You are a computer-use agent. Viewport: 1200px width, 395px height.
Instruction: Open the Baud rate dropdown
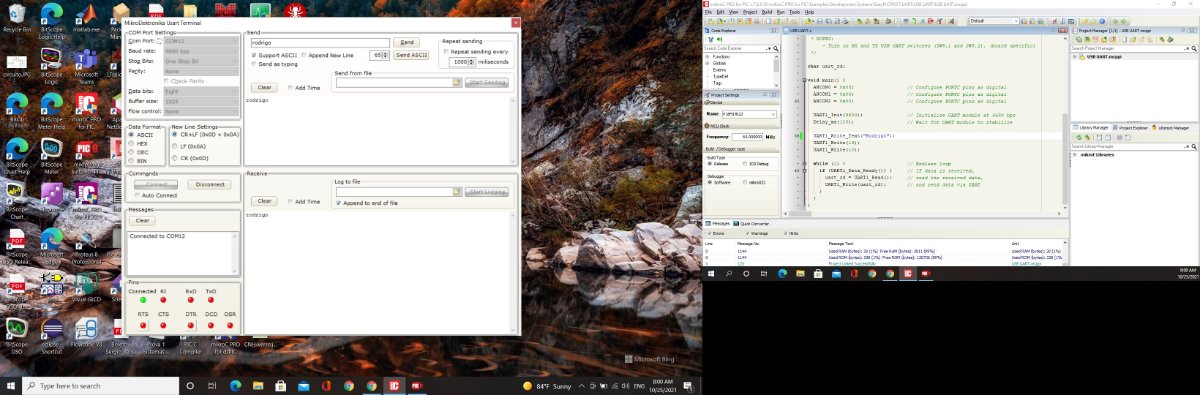[x=201, y=51]
